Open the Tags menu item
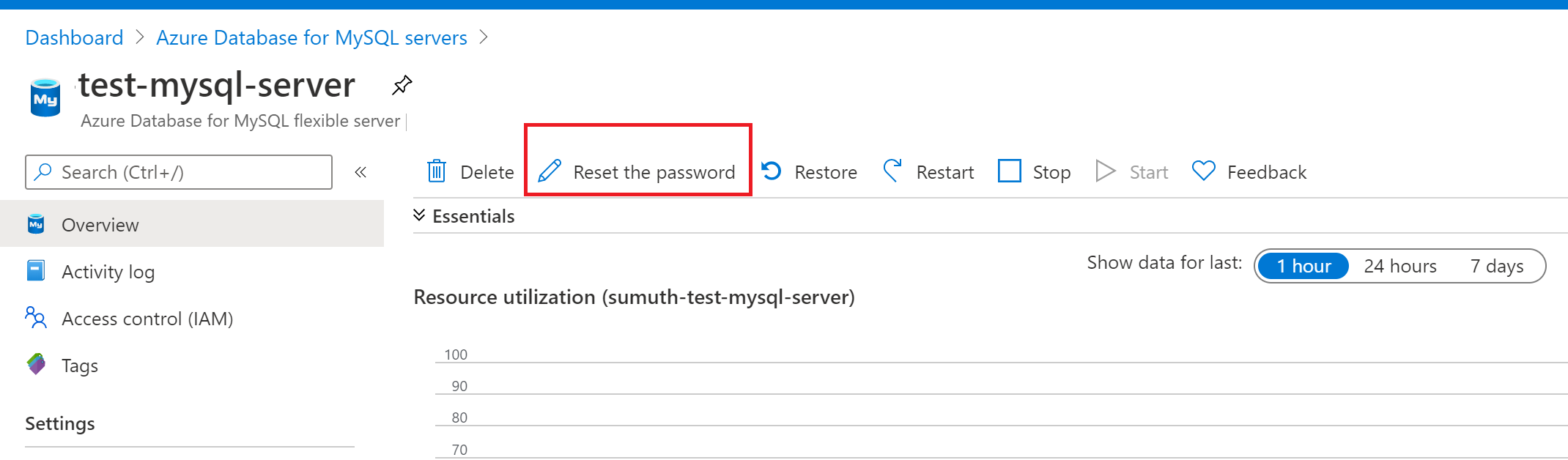The image size is (1568, 460). point(79,366)
